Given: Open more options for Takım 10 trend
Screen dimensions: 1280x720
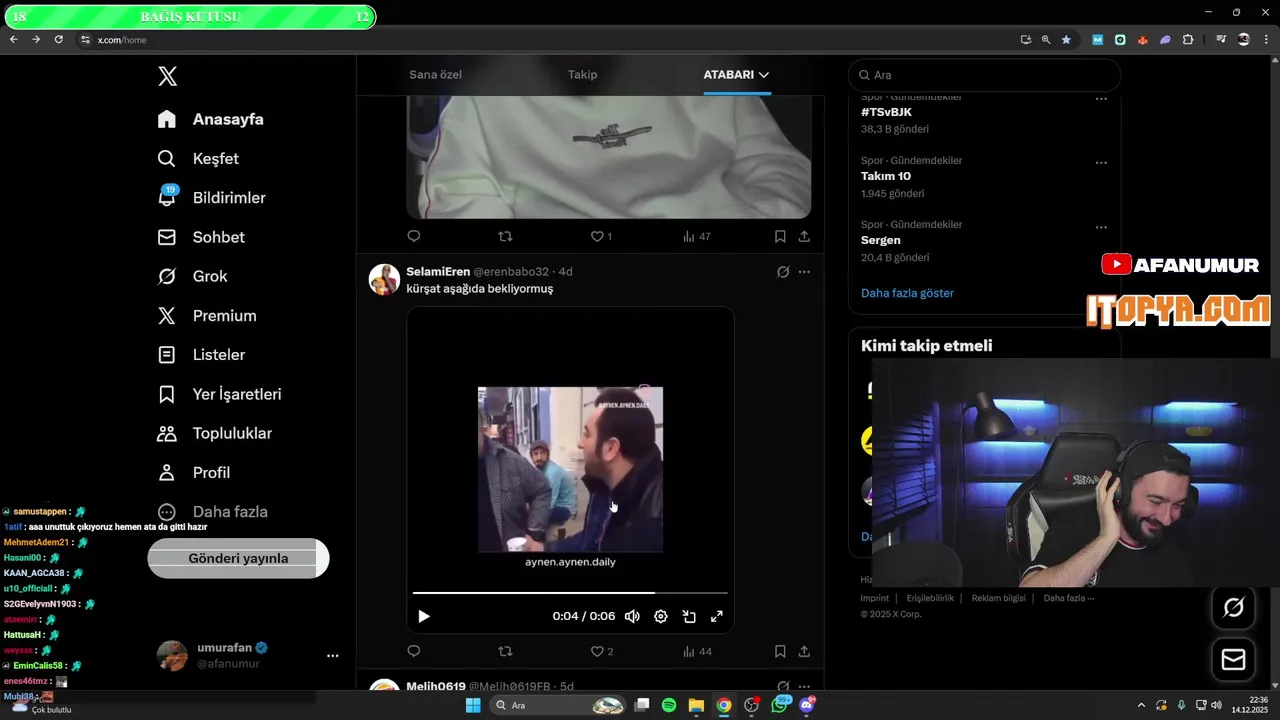Looking at the screenshot, I should (x=1101, y=163).
